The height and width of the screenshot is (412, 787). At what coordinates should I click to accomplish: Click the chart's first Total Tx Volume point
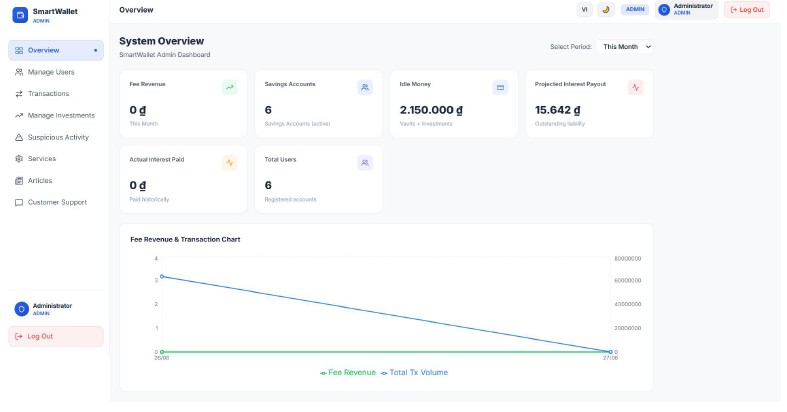(162, 277)
